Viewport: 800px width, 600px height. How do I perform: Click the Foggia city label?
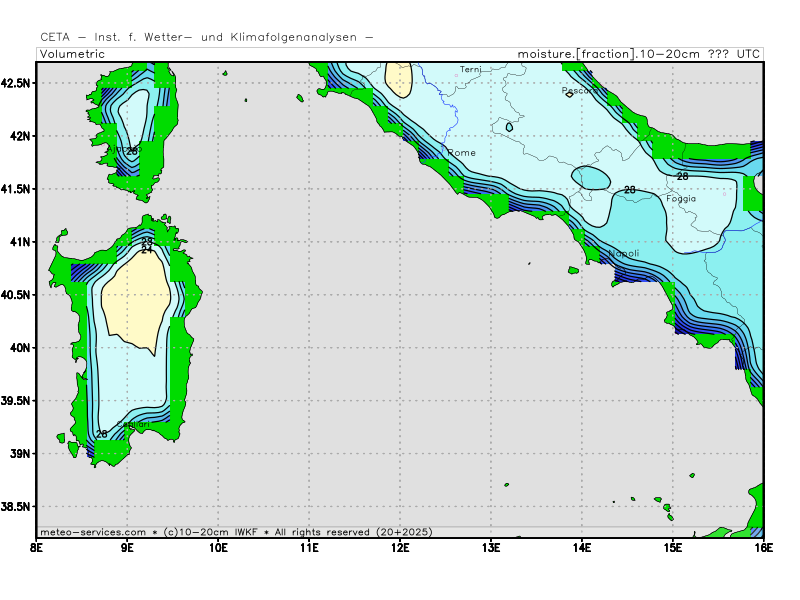(x=681, y=199)
